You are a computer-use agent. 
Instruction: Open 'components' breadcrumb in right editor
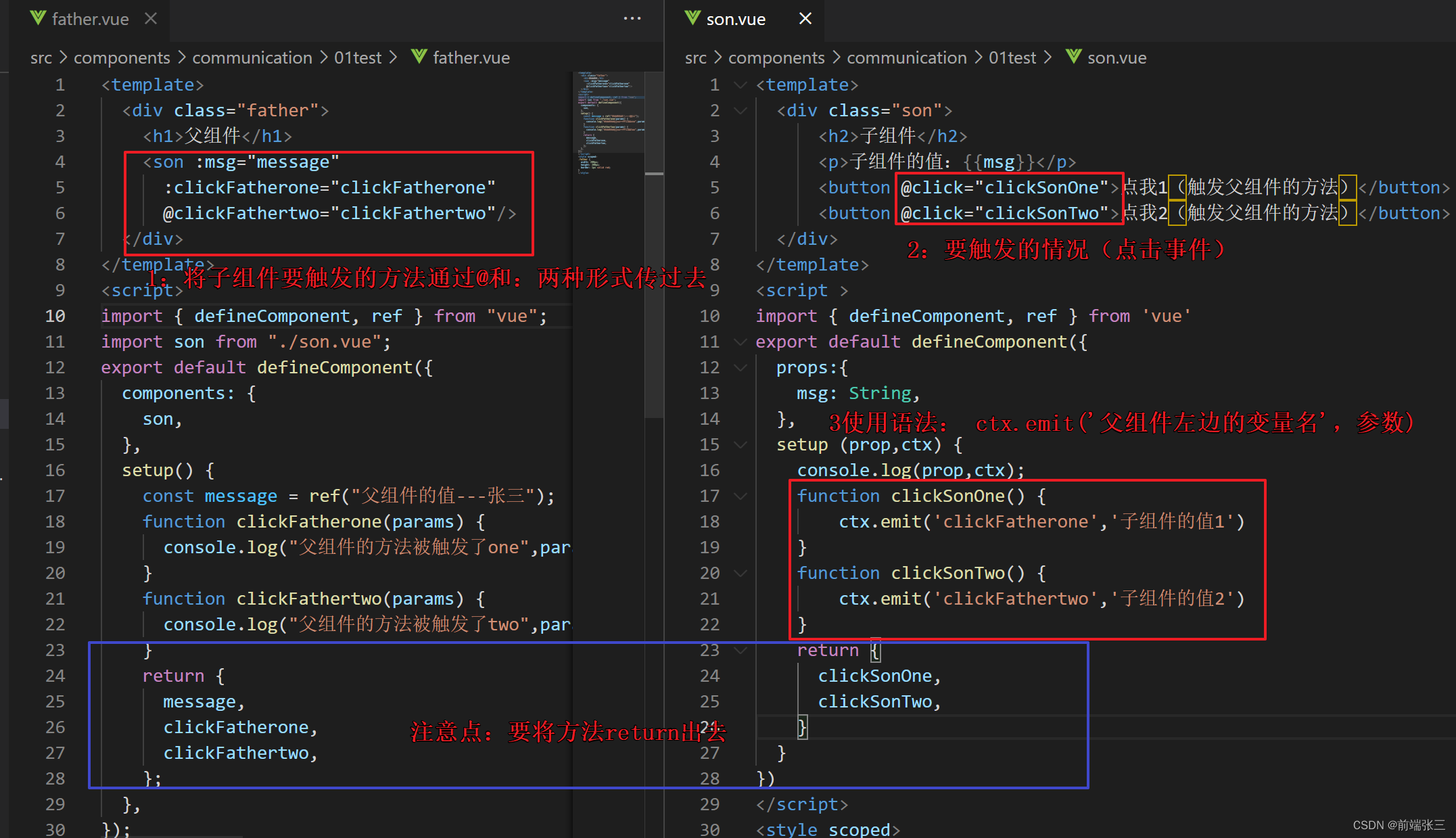tap(776, 57)
